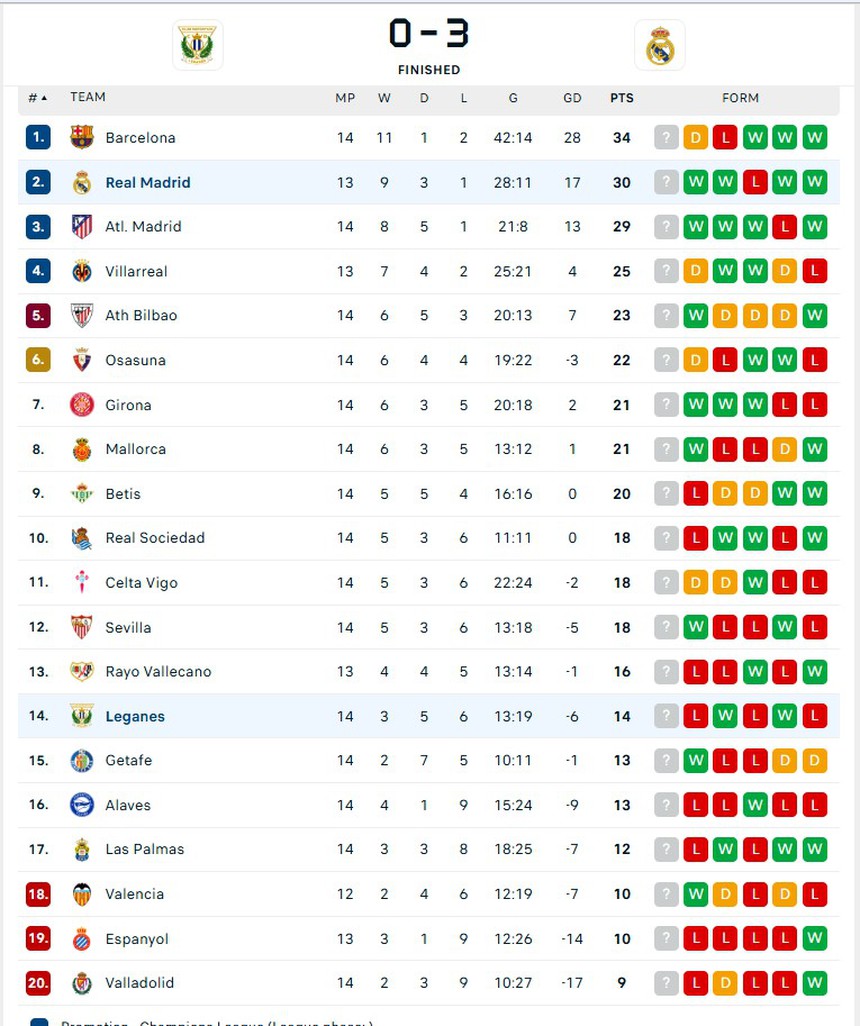860x1026 pixels.
Task: Open the Real Madrid team link
Action: [x=148, y=182]
